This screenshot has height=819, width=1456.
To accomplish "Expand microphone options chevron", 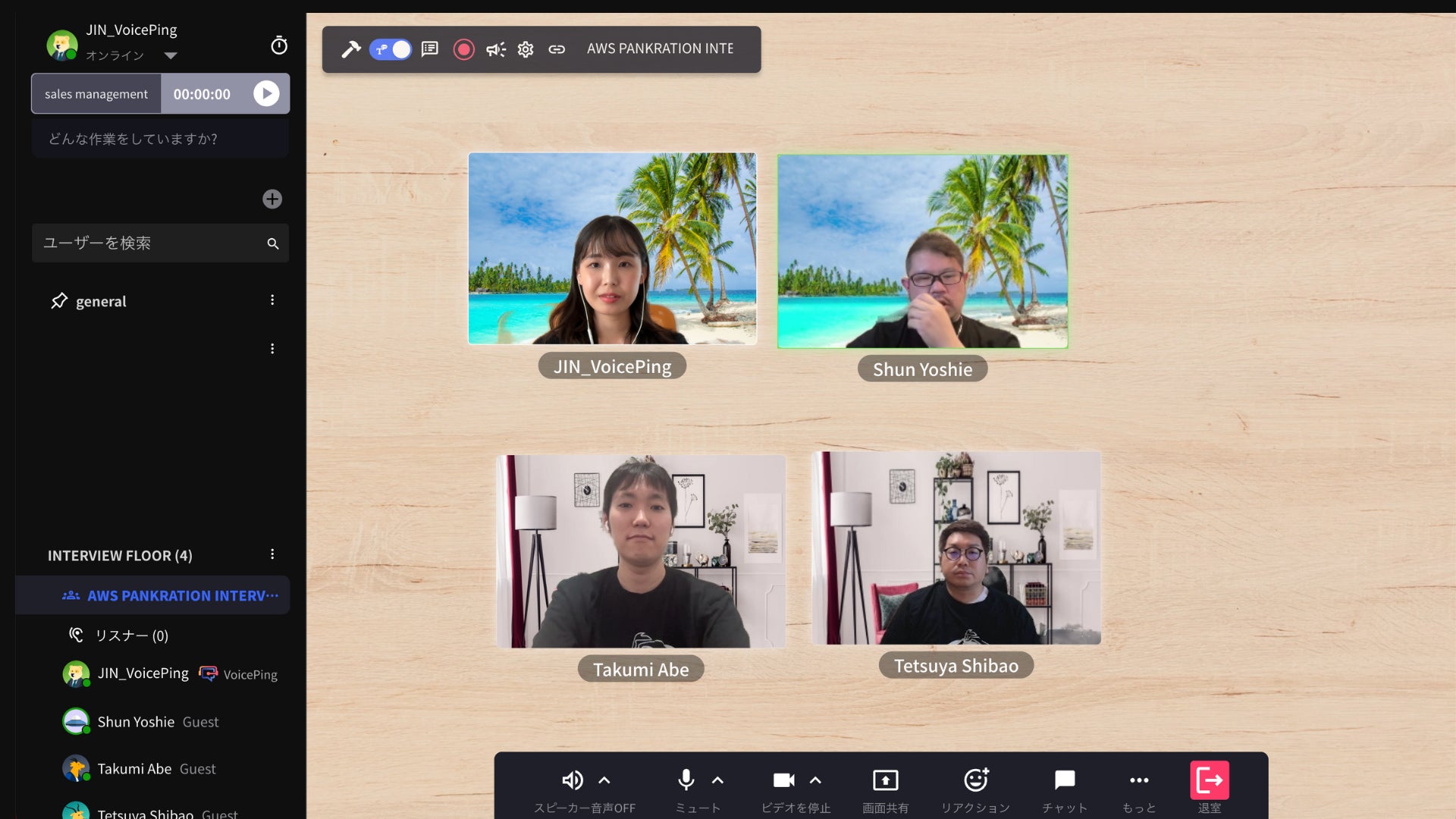I will point(717,780).
